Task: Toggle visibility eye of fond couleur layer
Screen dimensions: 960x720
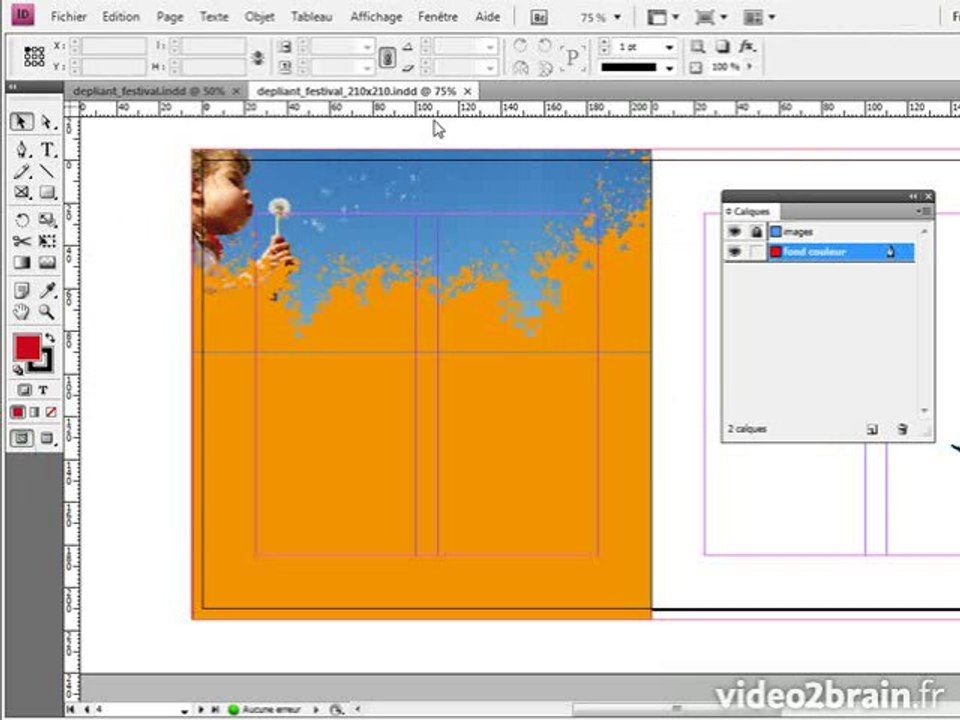Action: click(735, 252)
